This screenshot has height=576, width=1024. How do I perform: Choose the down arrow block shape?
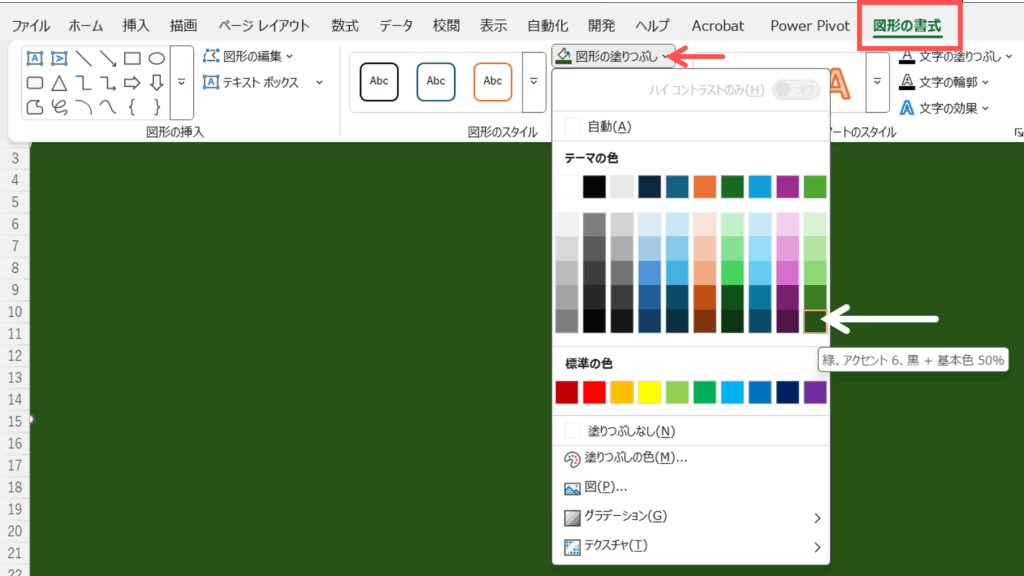pyautogui.click(x=157, y=83)
